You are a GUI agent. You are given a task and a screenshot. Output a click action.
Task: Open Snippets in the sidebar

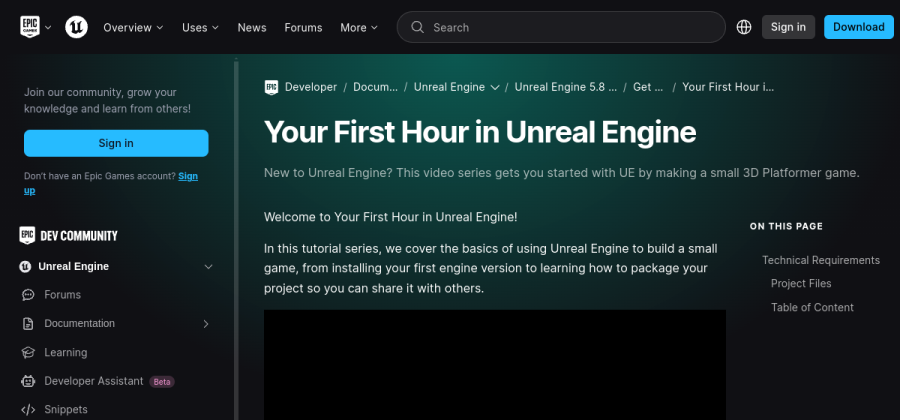(66, 410)
